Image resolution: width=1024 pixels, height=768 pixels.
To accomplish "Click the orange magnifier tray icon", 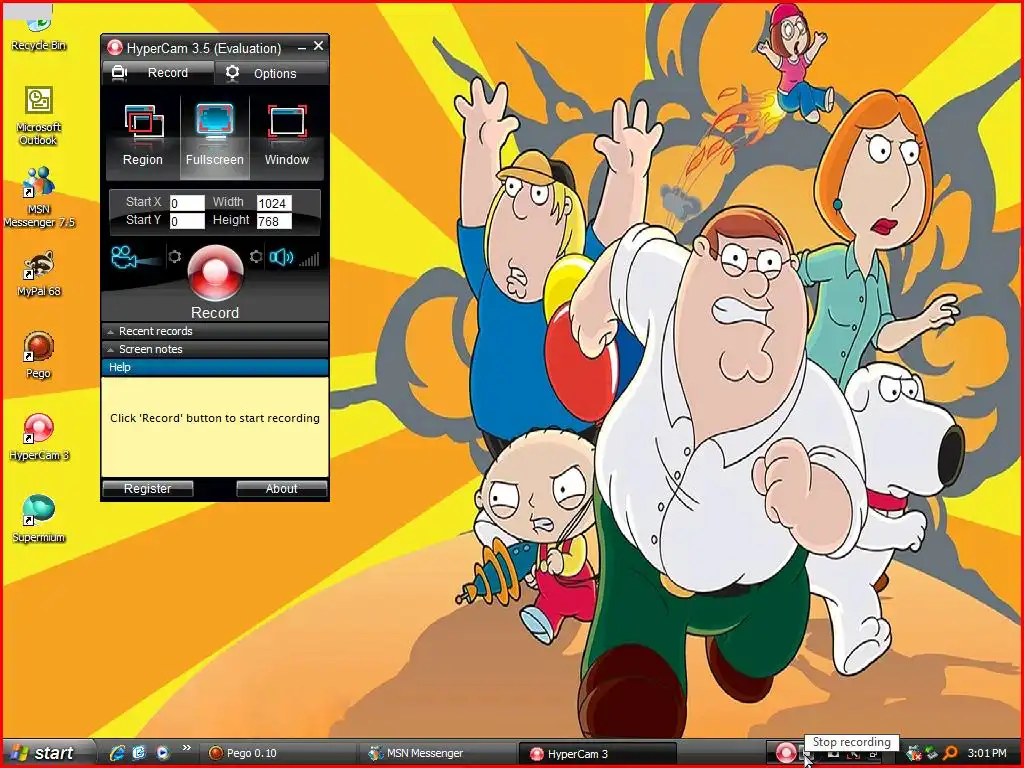I will pyautogui.click(x=950, y=754).
